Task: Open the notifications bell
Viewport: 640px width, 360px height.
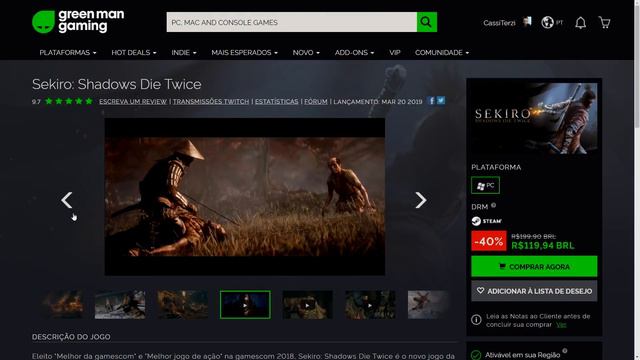Action: pyautogui.click(x=580, y=22)
